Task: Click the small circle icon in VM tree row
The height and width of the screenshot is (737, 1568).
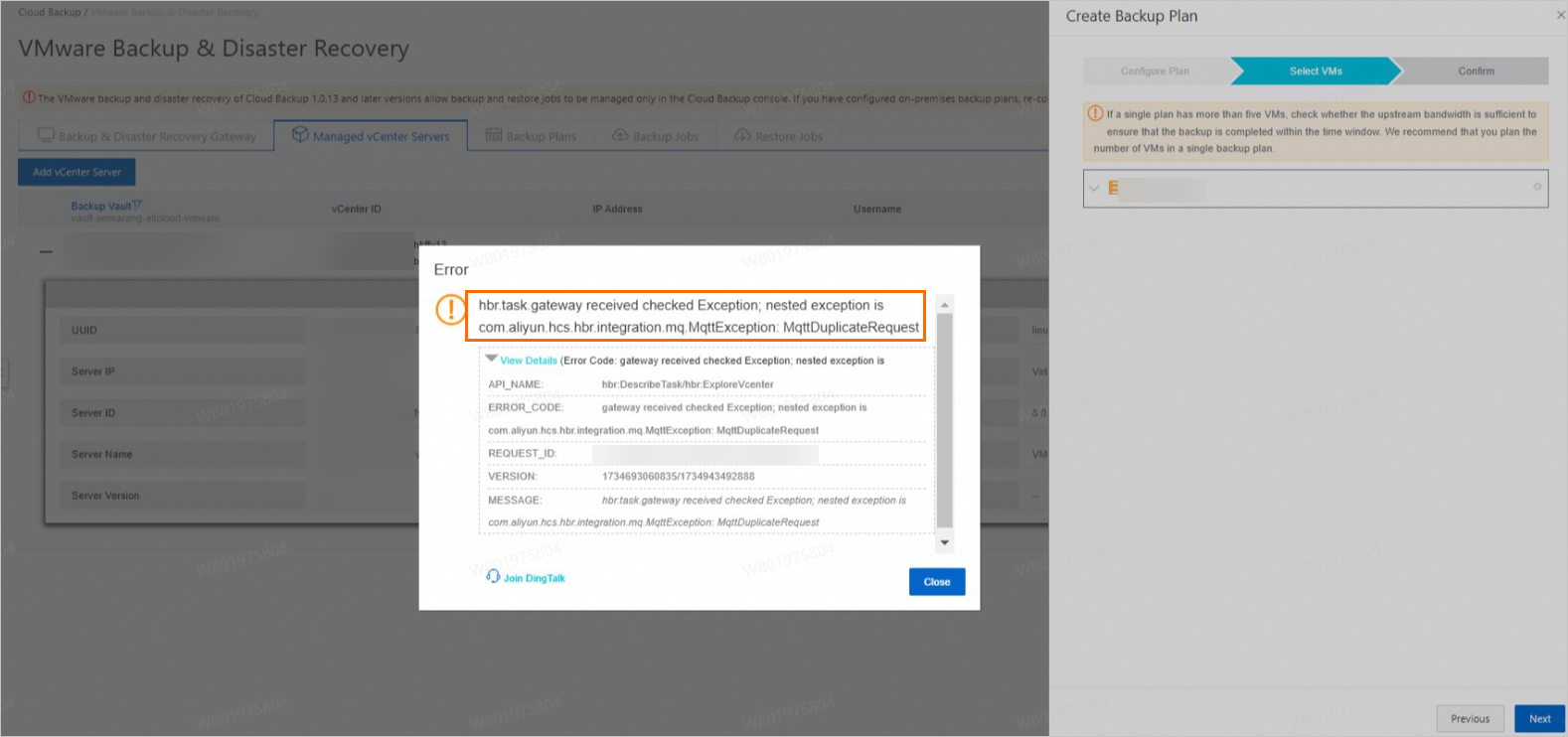Action: [x=1537, y=187]
